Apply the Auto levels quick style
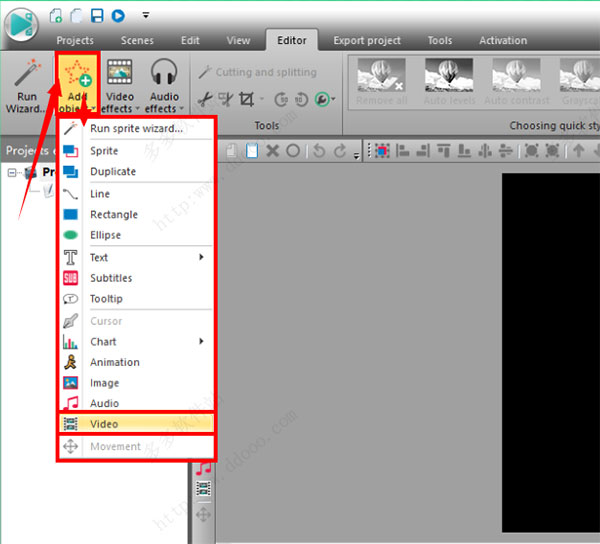Viewport: 600px width, 544px height. click(x=449, y=82)
